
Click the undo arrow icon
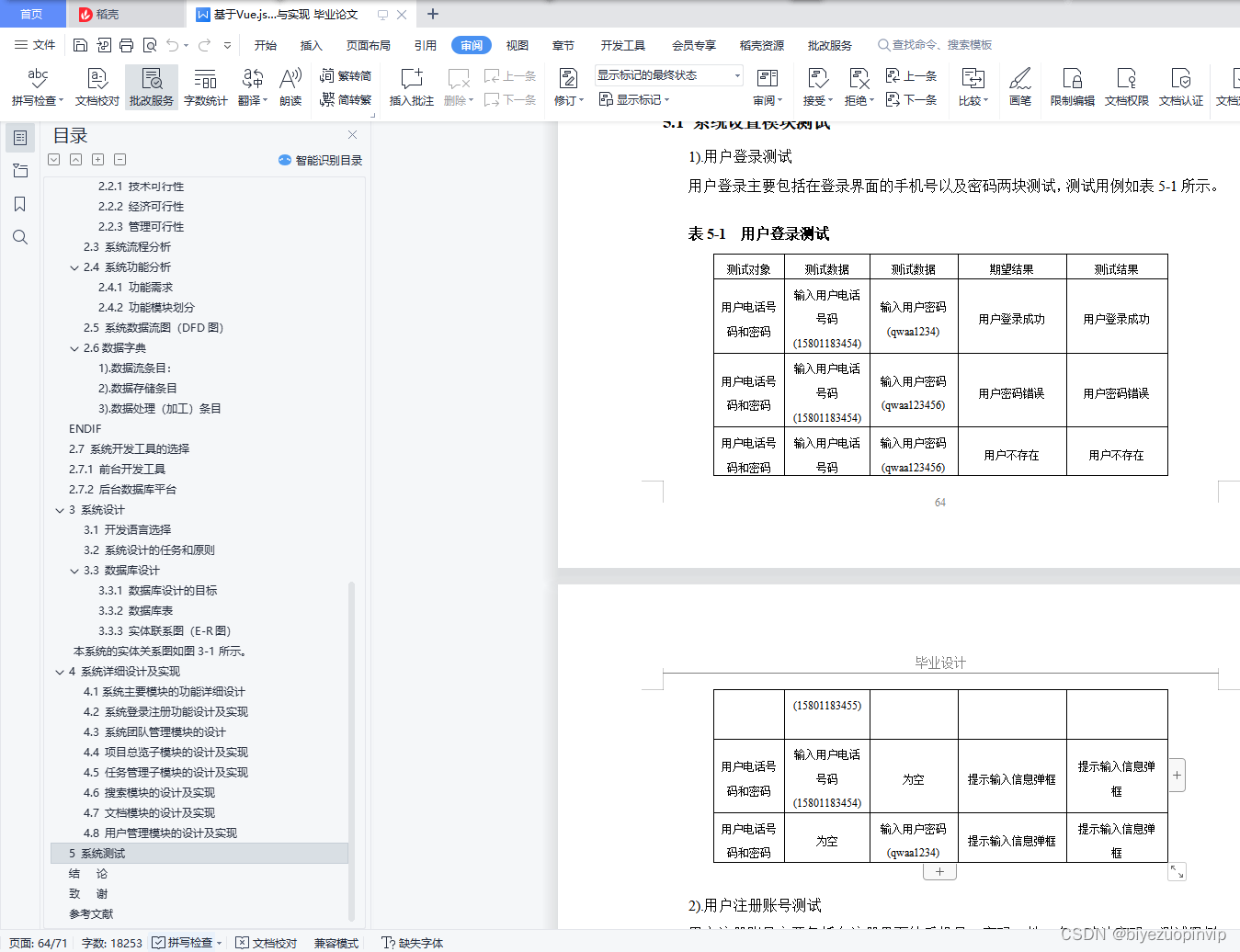pyautogui.click(x=173, y=45)
